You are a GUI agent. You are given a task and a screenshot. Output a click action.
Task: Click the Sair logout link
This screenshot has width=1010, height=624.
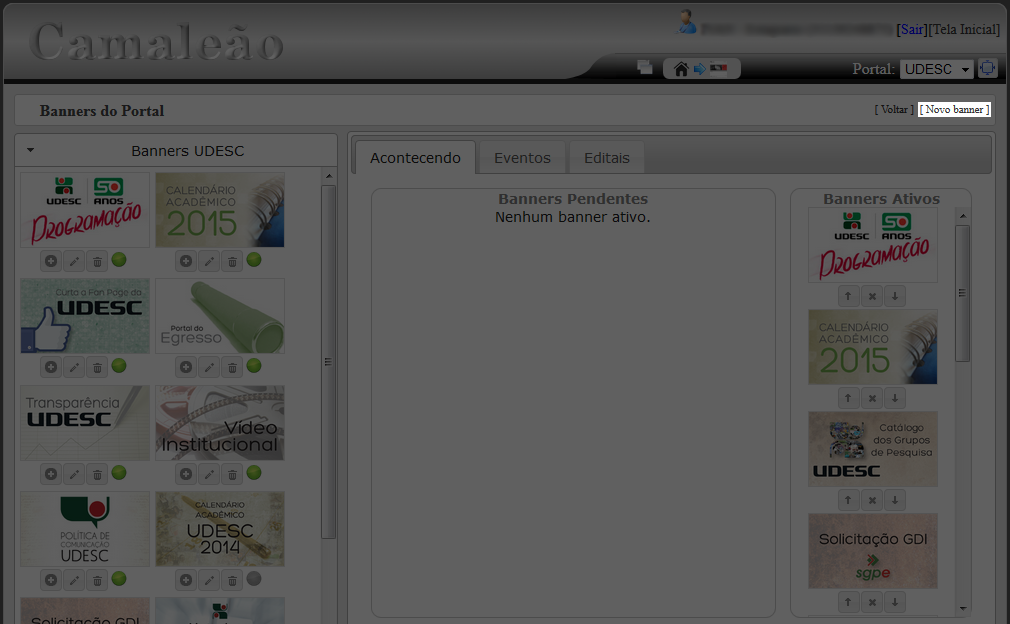pos(911,29)
